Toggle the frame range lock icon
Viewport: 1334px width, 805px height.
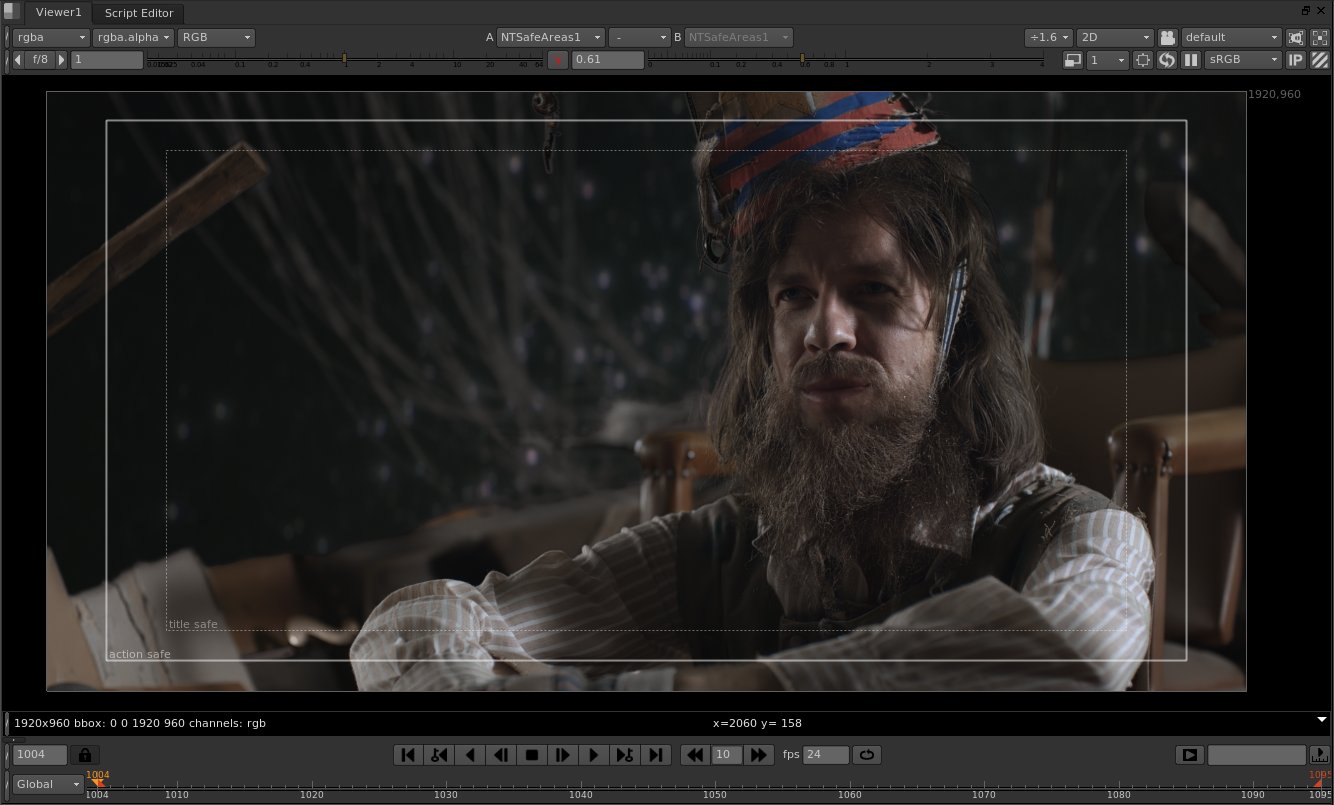pos(84,755)
